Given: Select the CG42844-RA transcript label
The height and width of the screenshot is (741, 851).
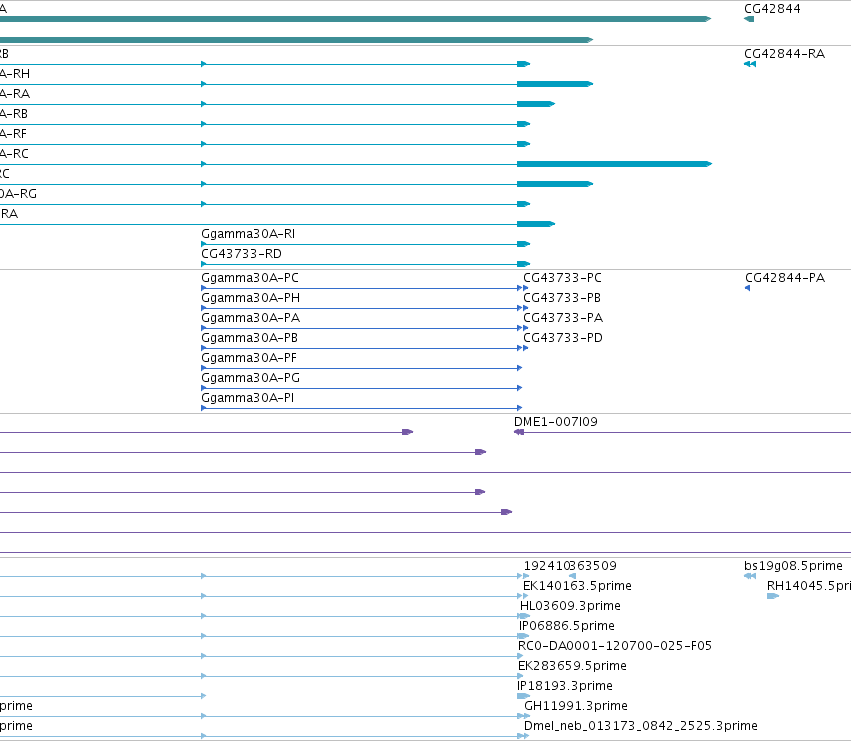Looking at the screenshot, I should click(x=784, y=54).
